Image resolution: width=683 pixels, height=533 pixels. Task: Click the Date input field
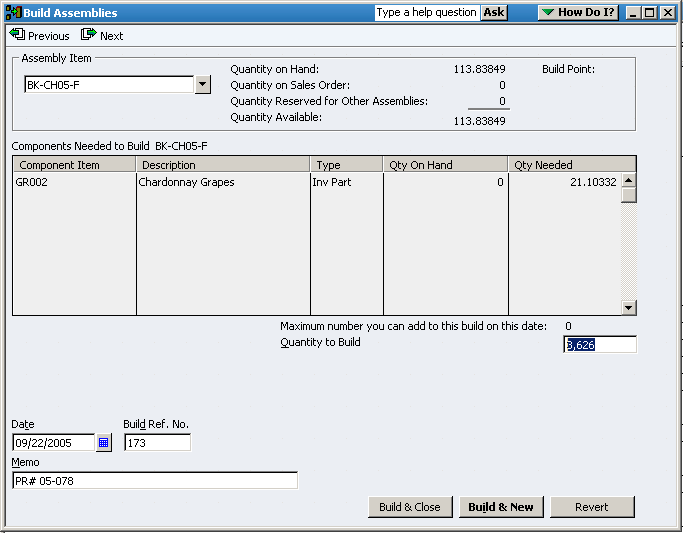[x=53, y=443]
